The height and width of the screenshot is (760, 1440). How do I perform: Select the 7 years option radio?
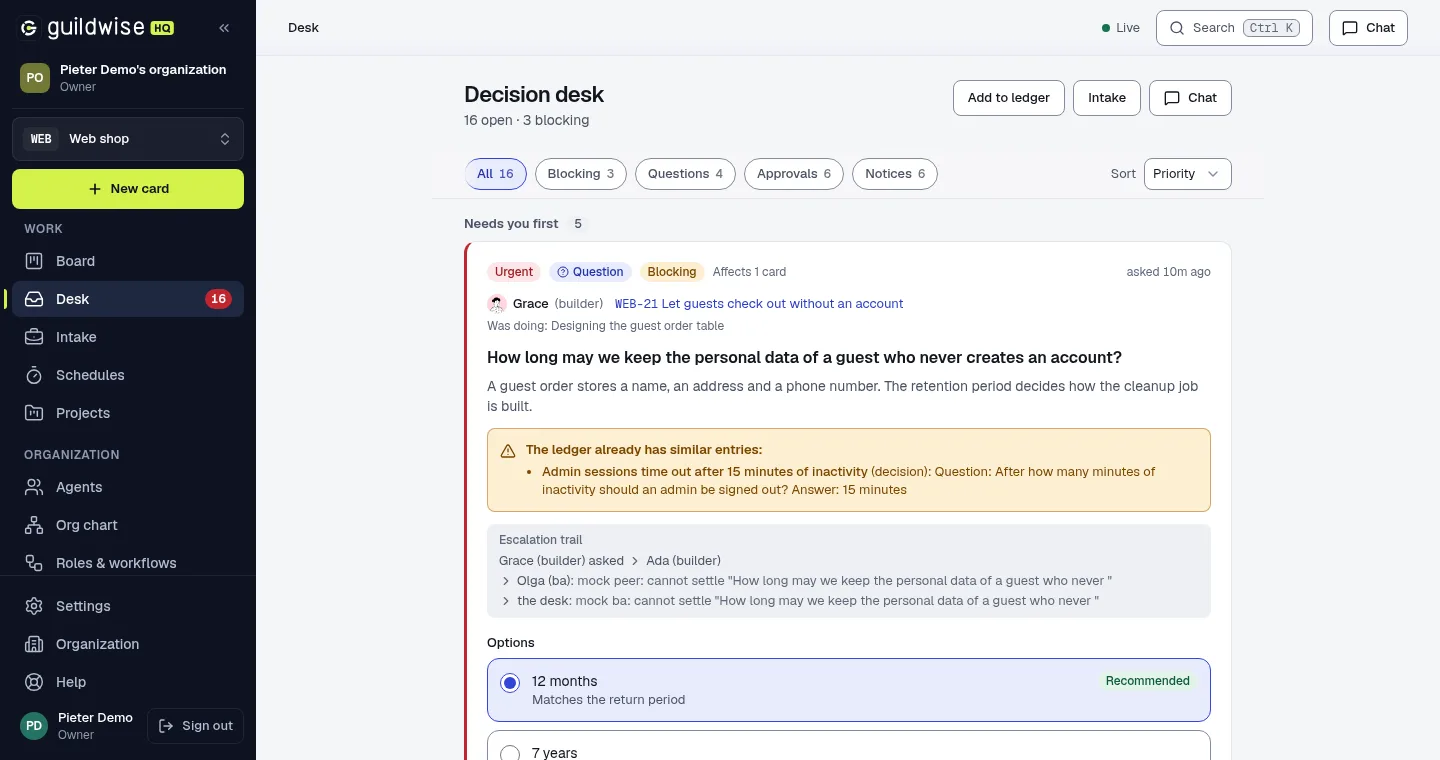[510, 753]
